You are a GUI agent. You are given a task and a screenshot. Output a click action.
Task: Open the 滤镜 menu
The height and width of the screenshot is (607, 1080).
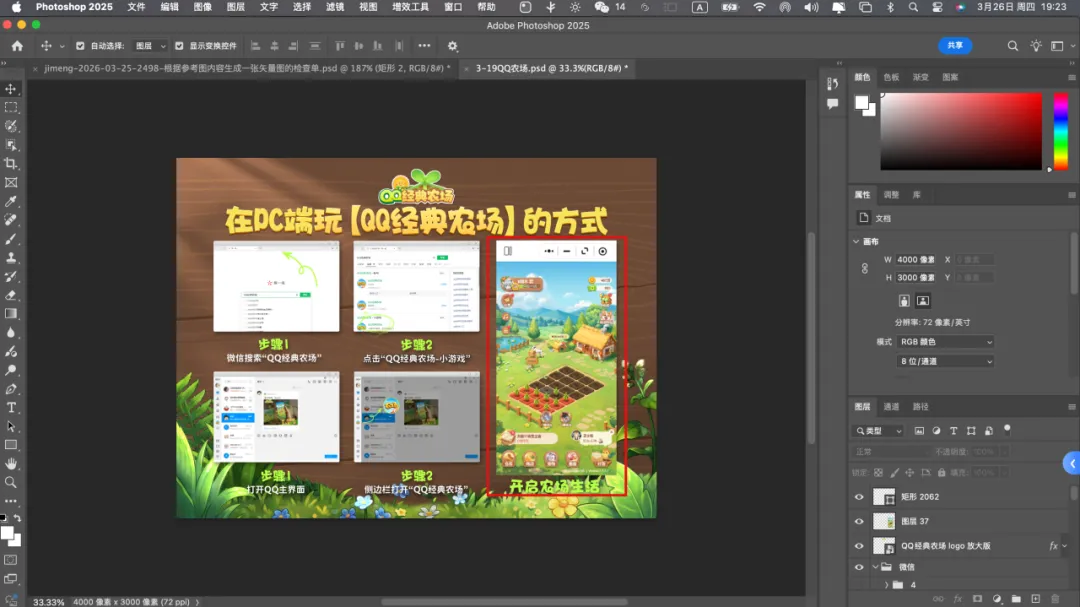point(334,7)
